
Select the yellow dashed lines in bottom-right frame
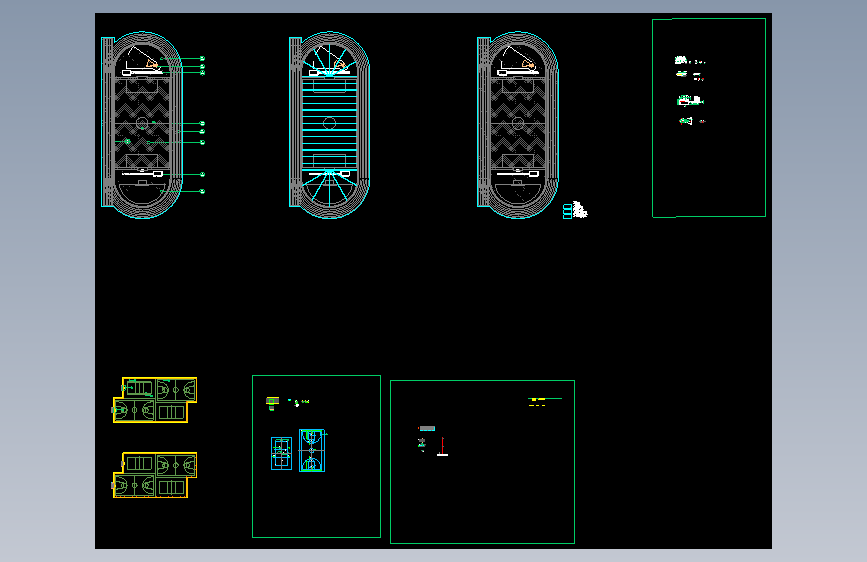pyautogui.click(x=537, y=405)
